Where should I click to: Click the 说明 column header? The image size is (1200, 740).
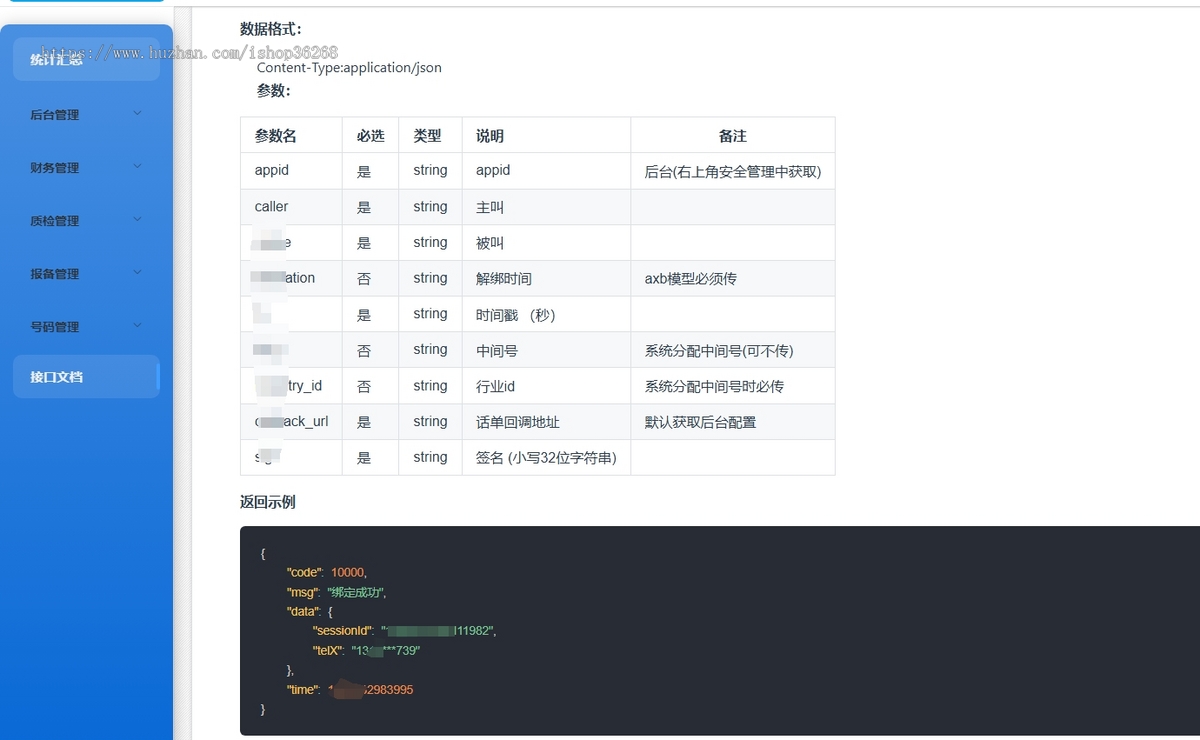point(546,135)
